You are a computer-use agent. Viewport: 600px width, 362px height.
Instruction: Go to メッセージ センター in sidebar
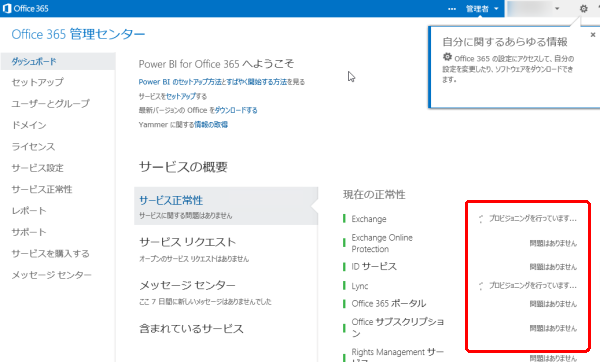point(51,275)
